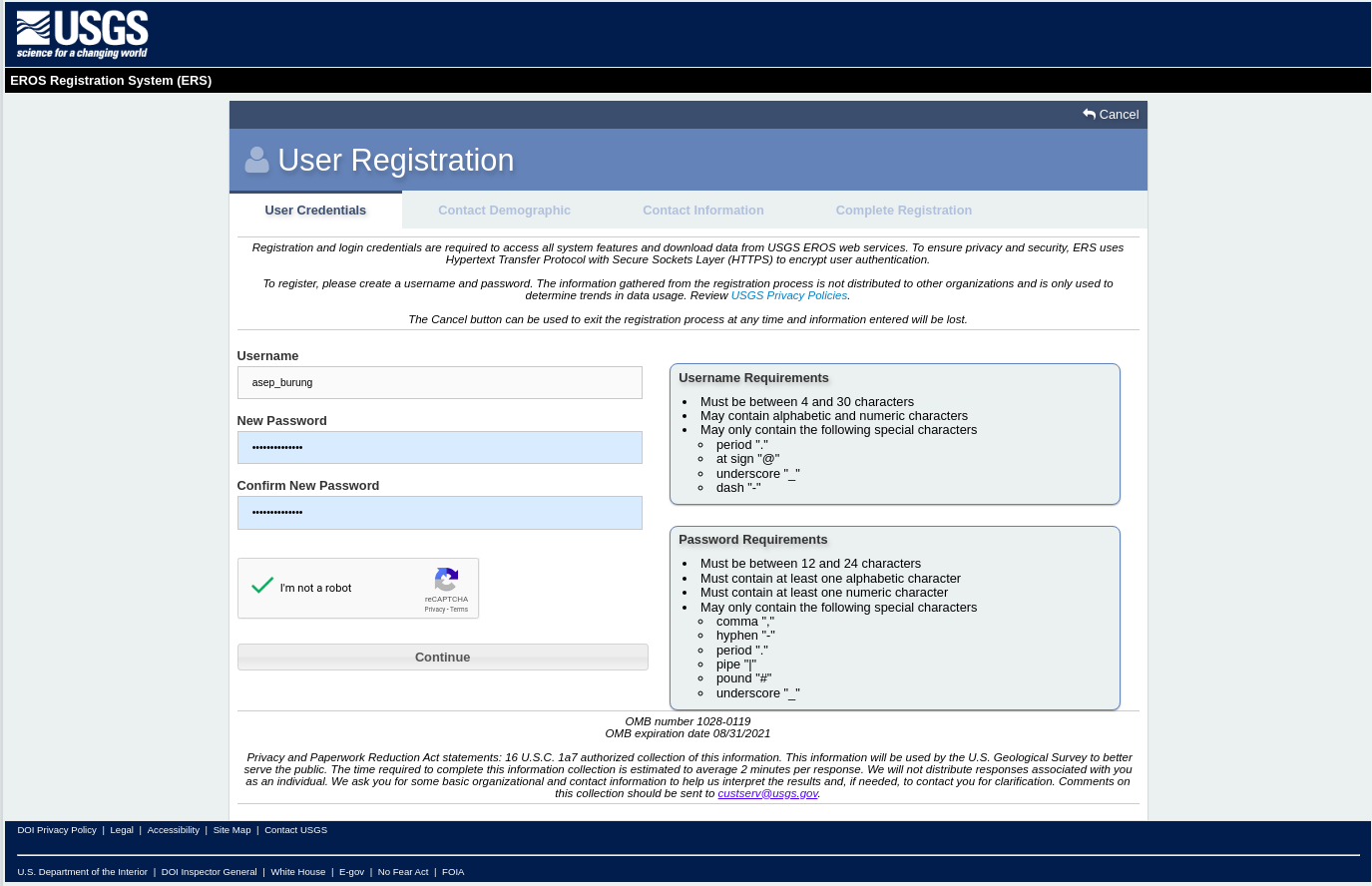Open the Accessibility footer link
This screenshot has height=886, width=1372.
tap(174, 830)
